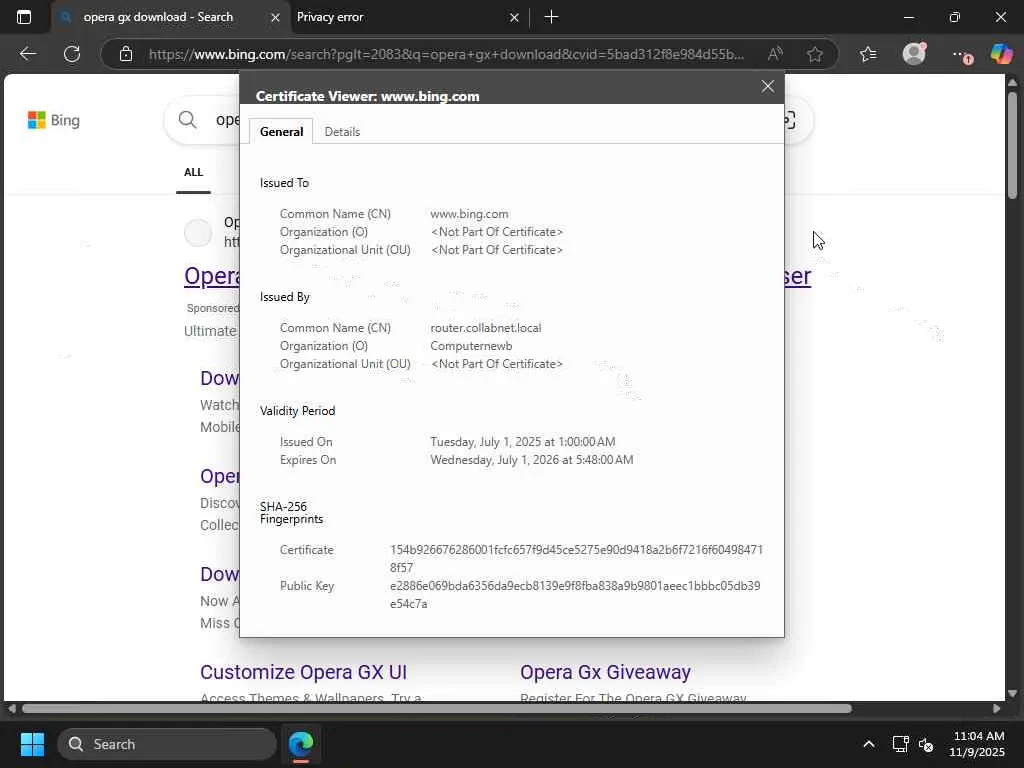Click the horizontal scrollbar right arrow
Image resolution: width=1024 pixels, height=768 pixels.
(996, 709)
